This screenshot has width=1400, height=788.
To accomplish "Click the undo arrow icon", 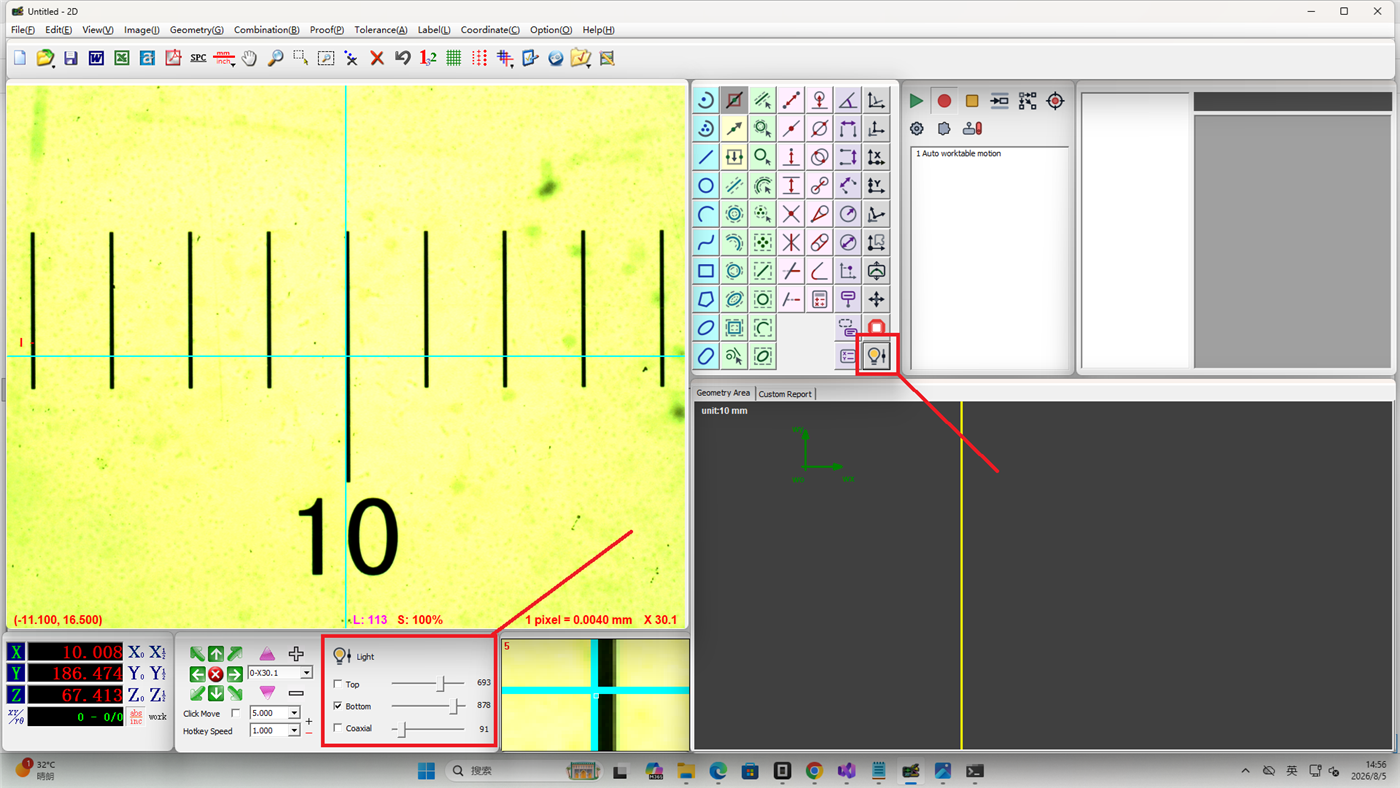I will (x=402, y=58).
